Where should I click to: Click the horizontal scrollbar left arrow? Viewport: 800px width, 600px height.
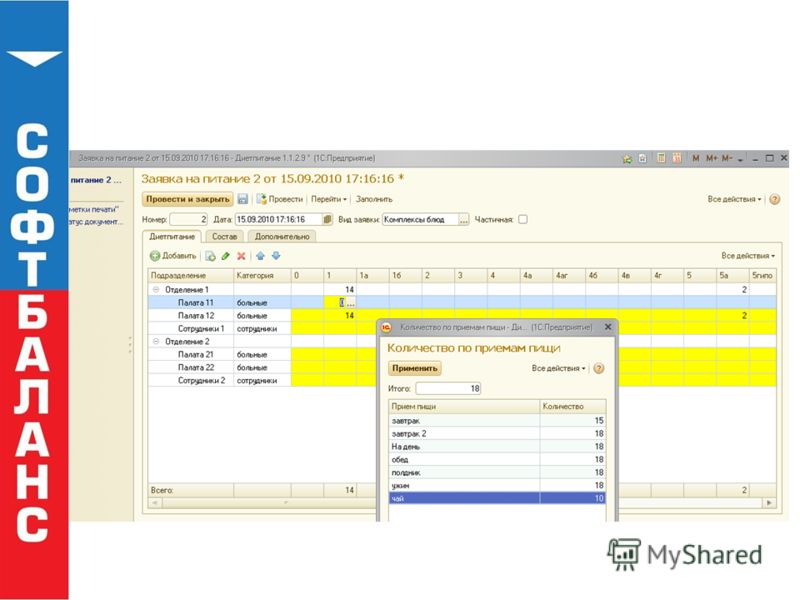[x=155, y=503]
